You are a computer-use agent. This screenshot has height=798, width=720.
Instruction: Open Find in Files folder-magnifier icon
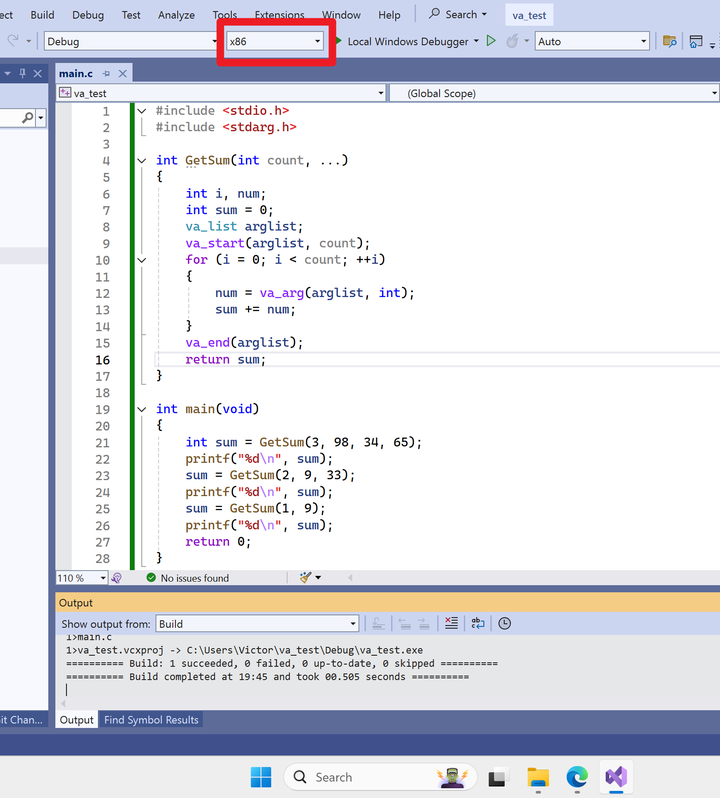tap(670, 41)
